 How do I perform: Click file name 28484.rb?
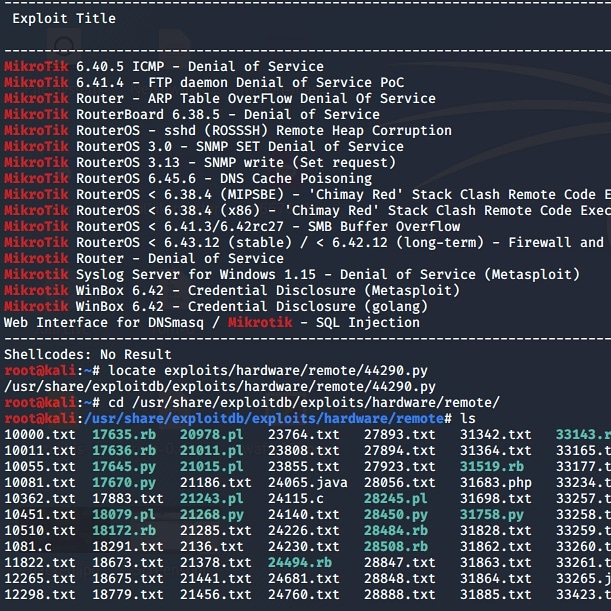pos(396,530)
